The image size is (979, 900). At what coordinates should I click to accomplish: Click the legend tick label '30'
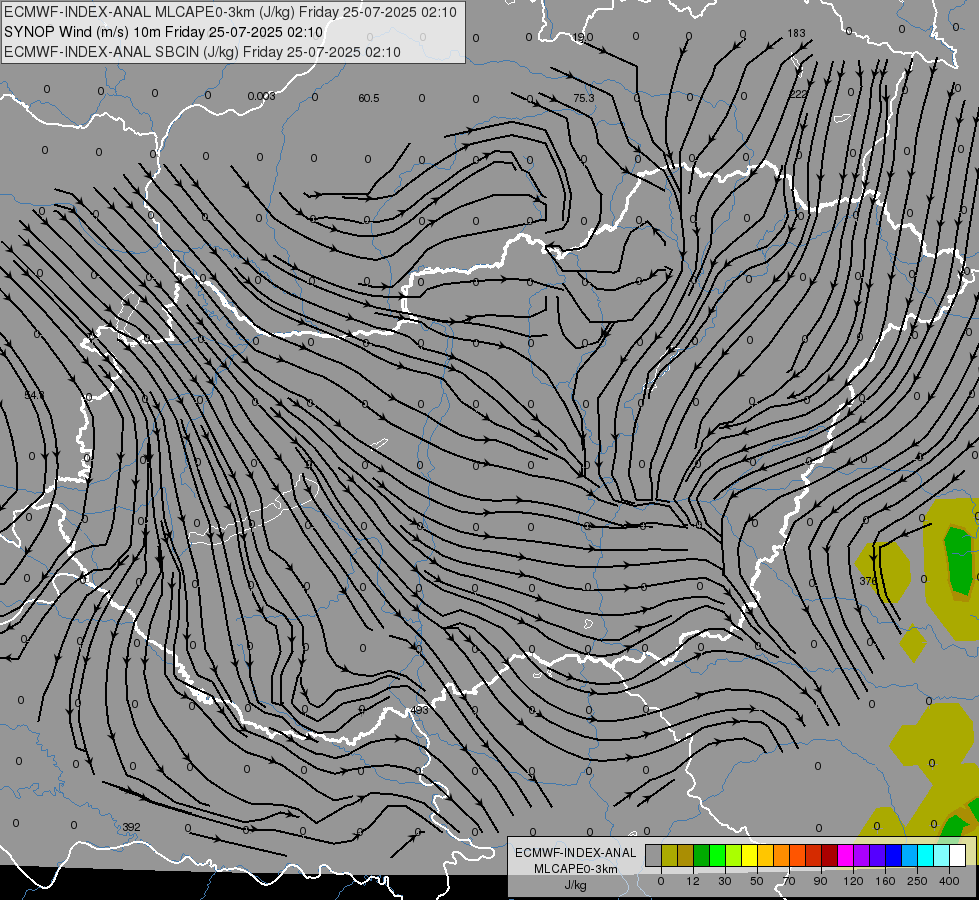coord(725,881)
